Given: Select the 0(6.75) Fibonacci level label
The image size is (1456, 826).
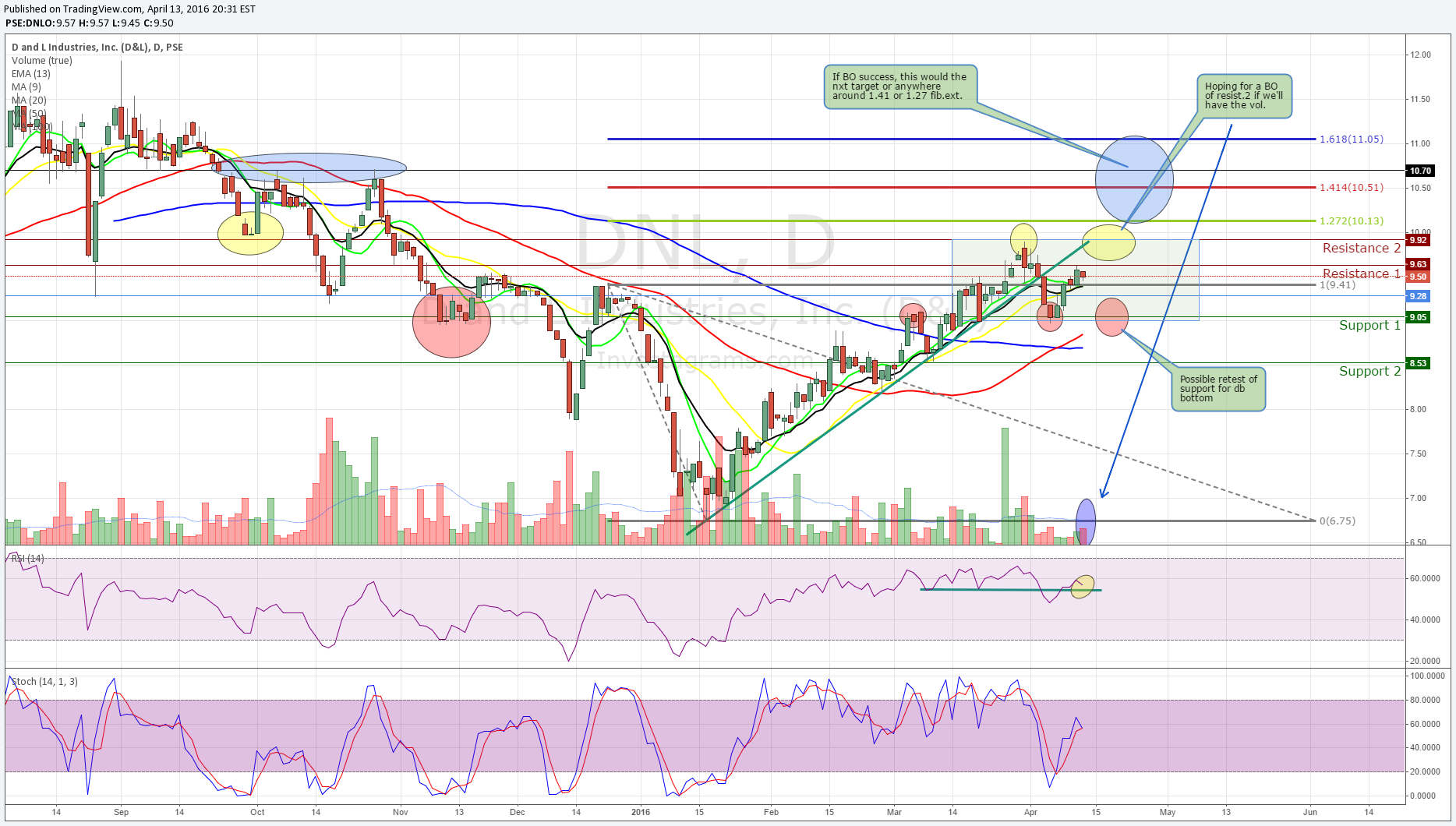Looking at the screenshot, I should pyautogui.click(x=1338, y=521).
